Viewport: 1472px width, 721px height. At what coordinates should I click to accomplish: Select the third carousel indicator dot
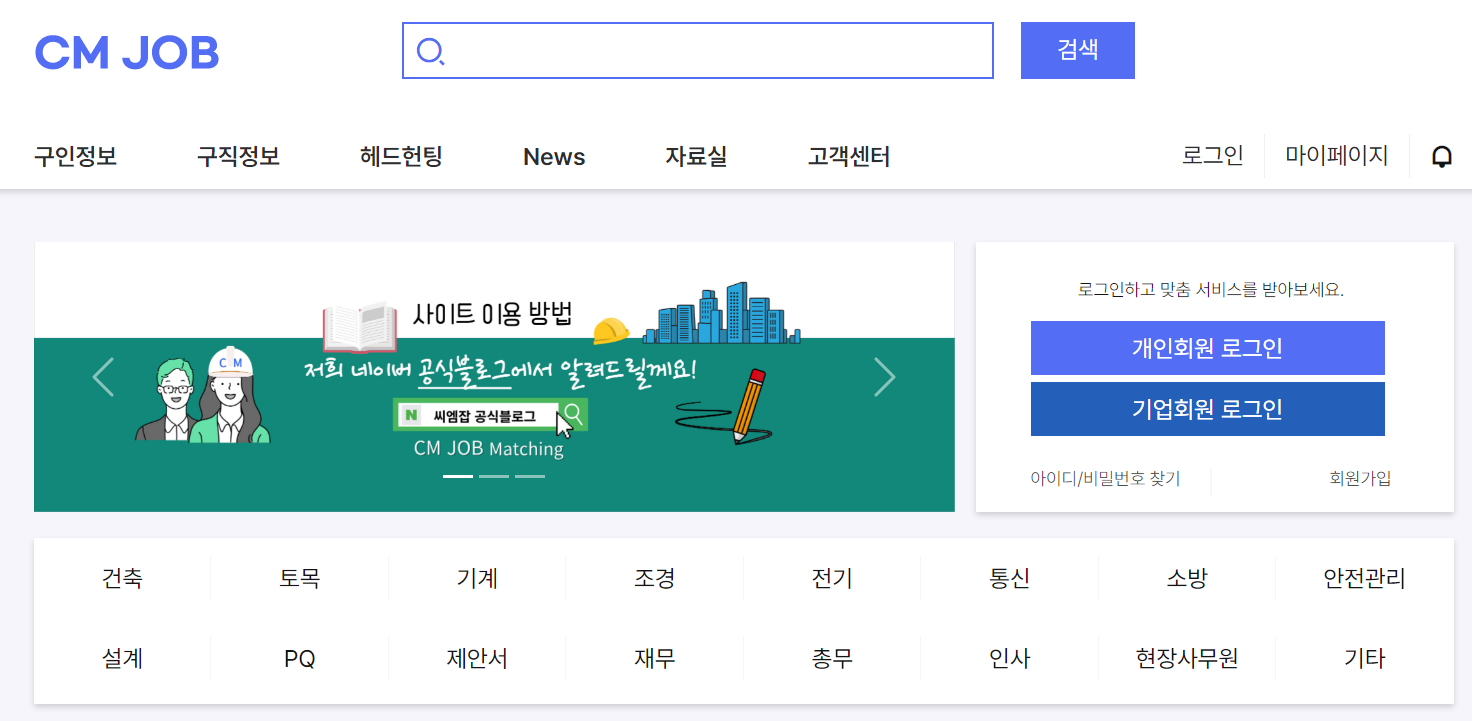(528, 476)
